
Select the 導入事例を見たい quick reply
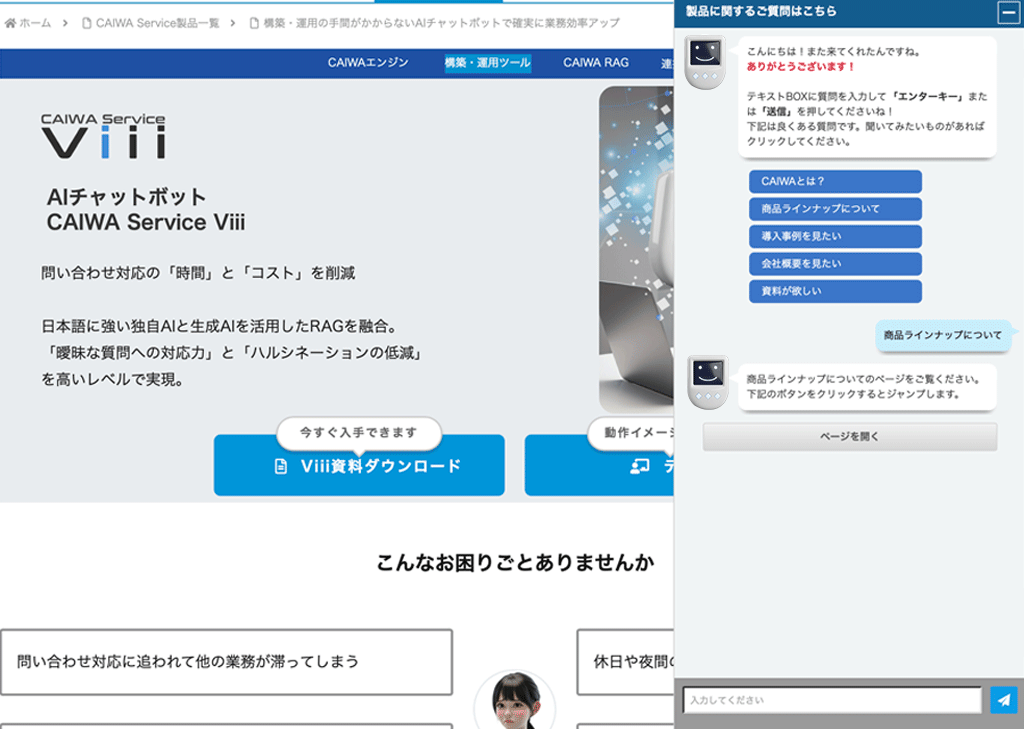[x=834, y=236]
